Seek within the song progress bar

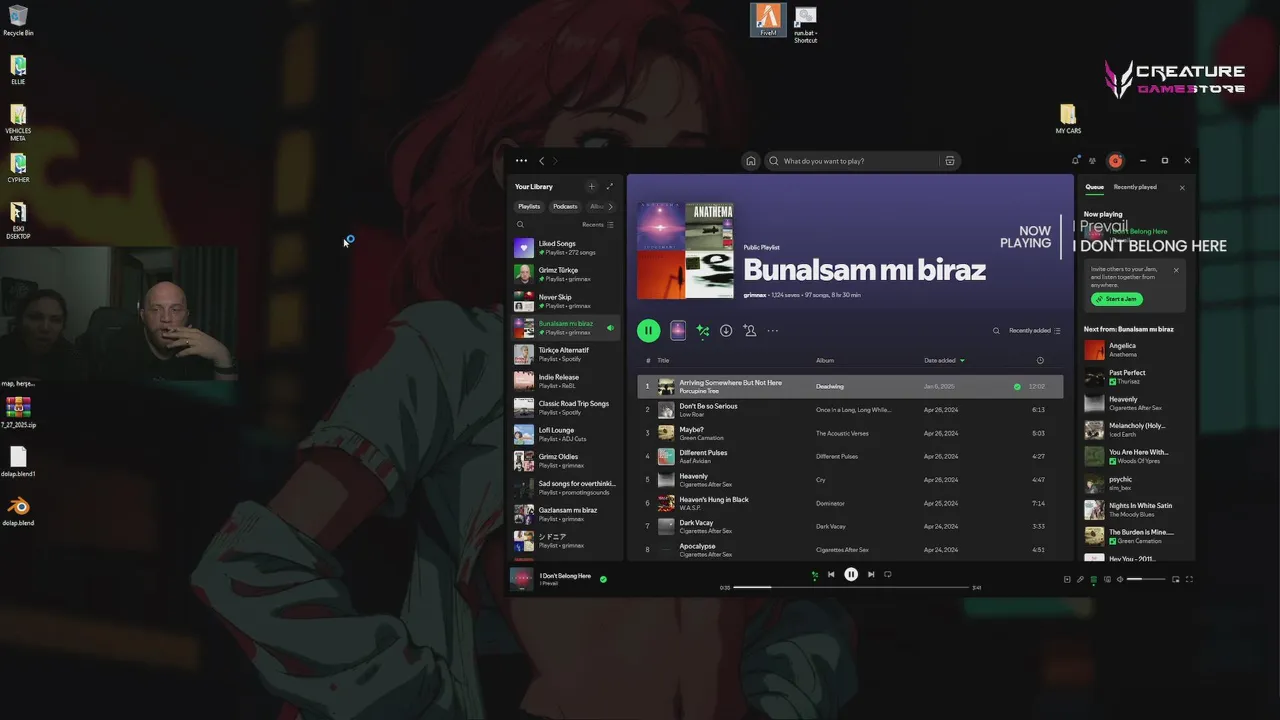(851, 588)
